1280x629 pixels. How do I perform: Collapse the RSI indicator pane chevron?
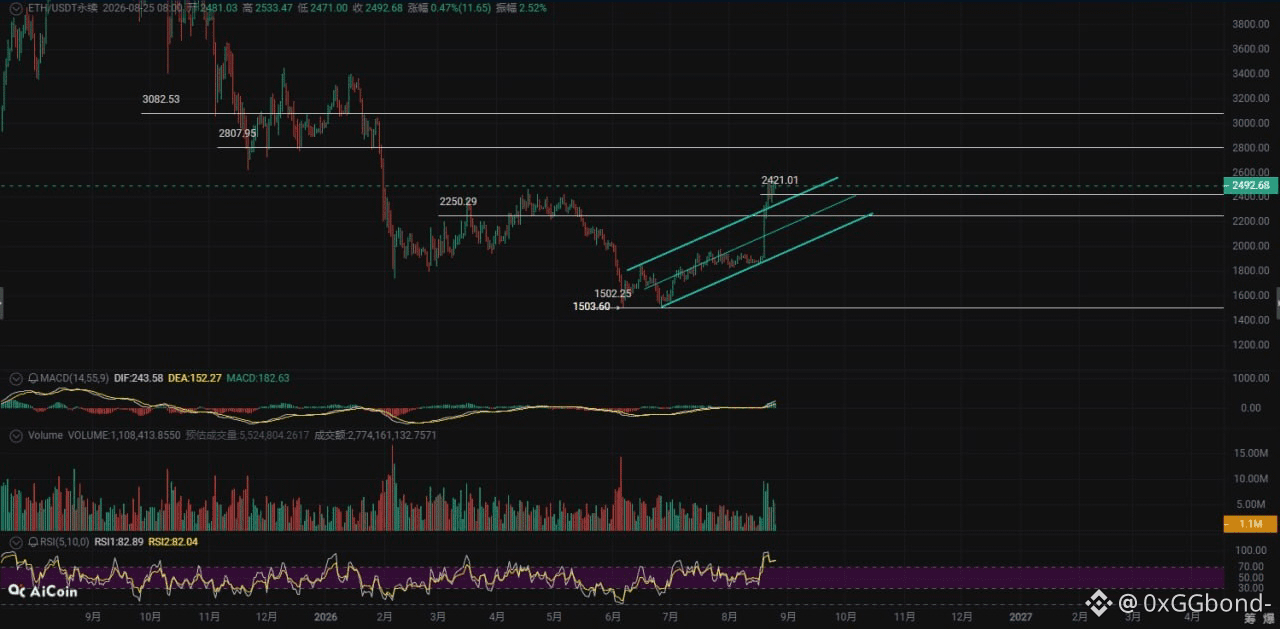click(16, 541)
